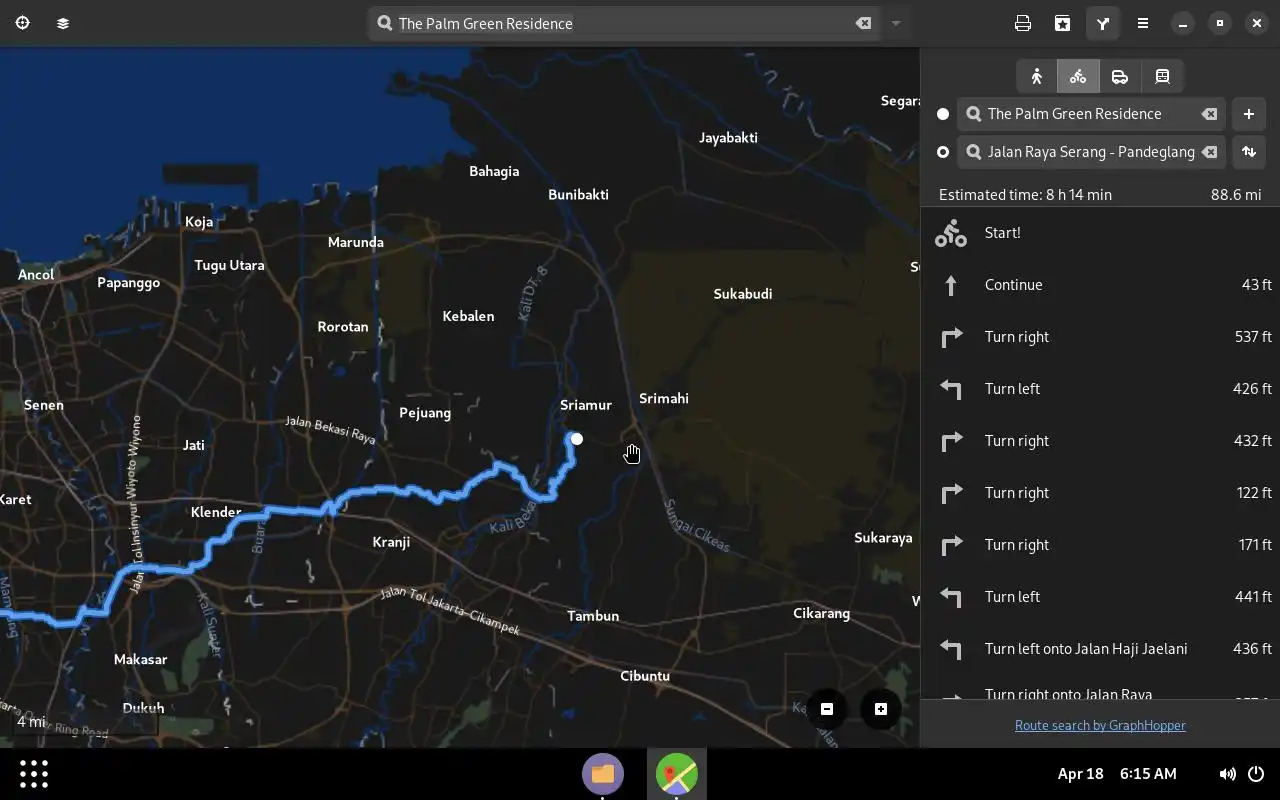The image size is (1280, 800).
Task: Open the applications grid
Action: 34,773
